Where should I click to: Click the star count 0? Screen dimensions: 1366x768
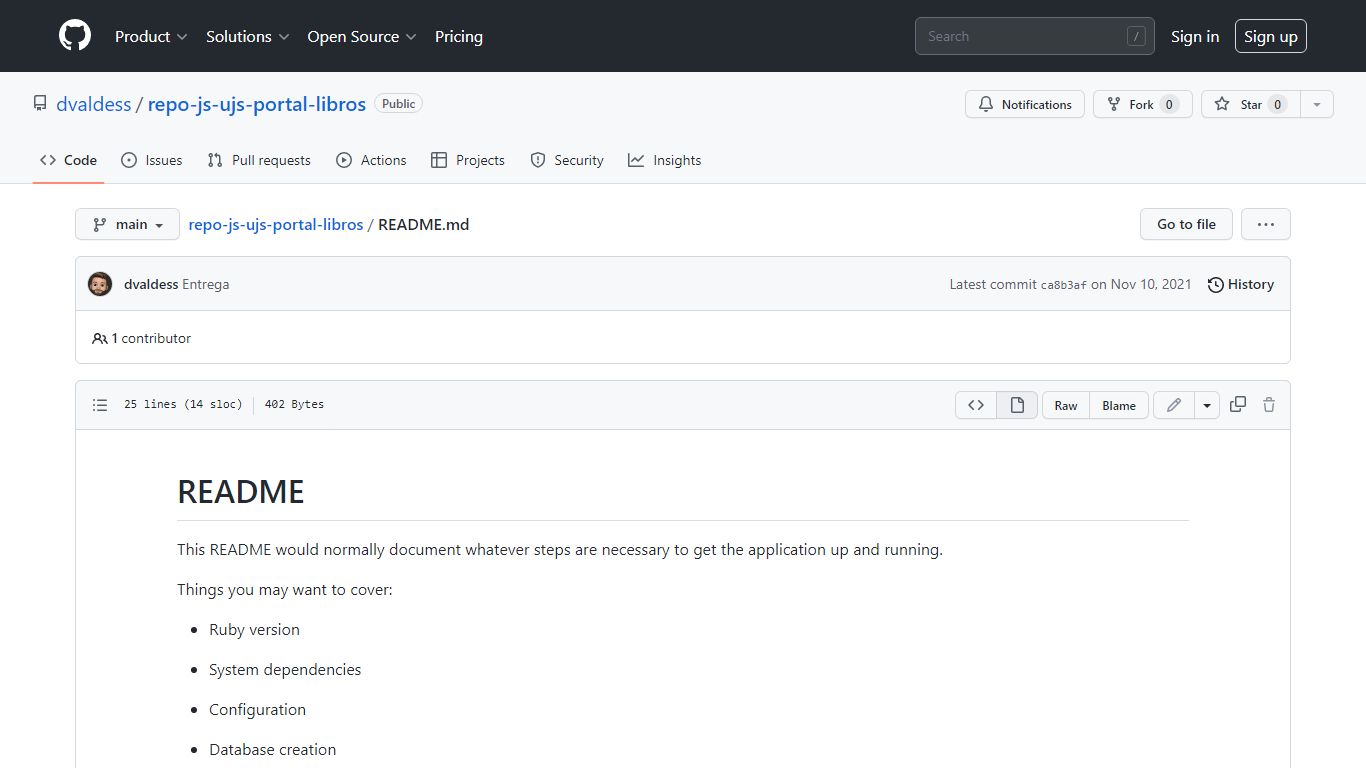(x=1277, y=104)
